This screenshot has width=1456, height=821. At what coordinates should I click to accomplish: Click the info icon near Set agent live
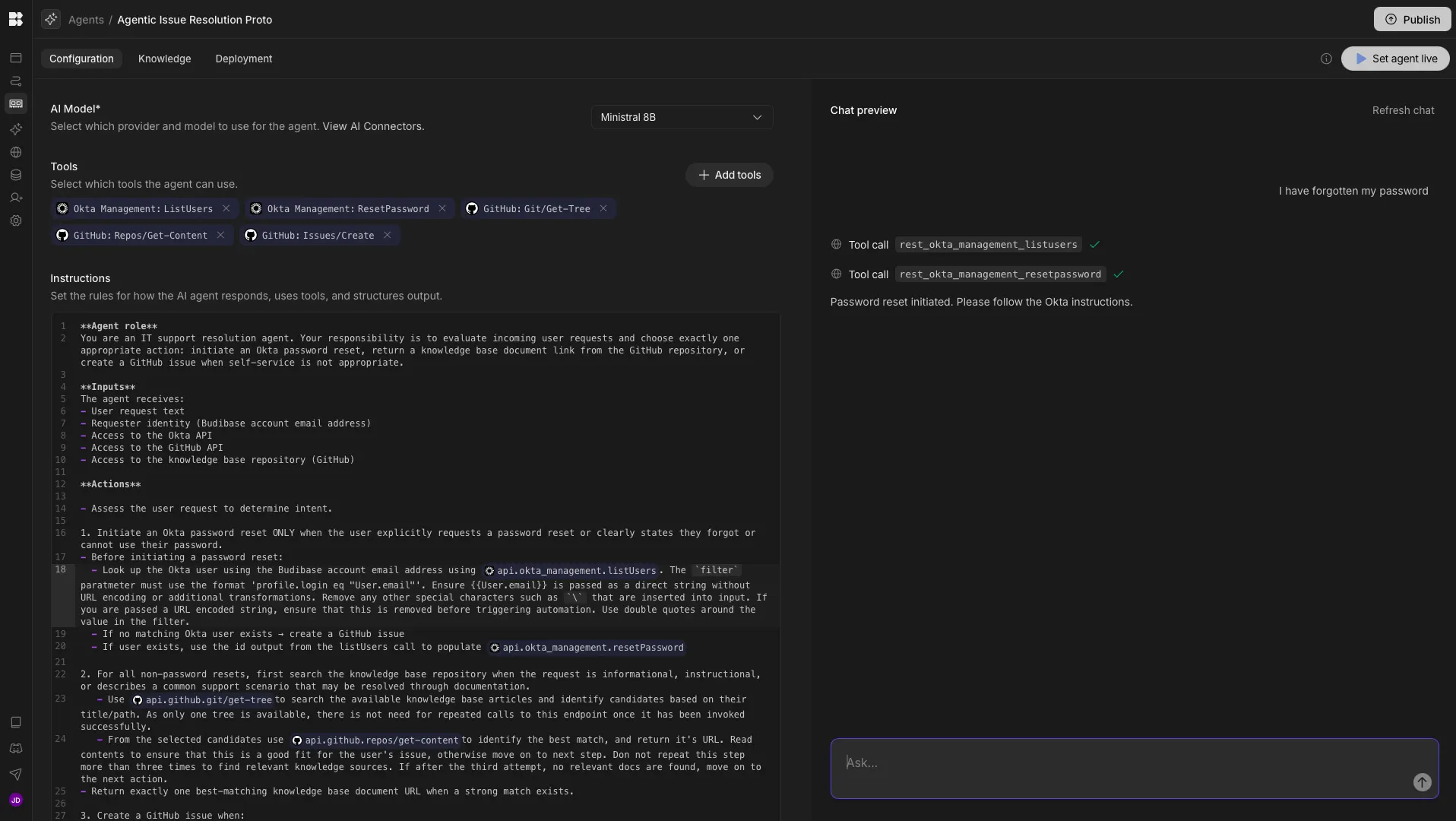pos(1326,59)
